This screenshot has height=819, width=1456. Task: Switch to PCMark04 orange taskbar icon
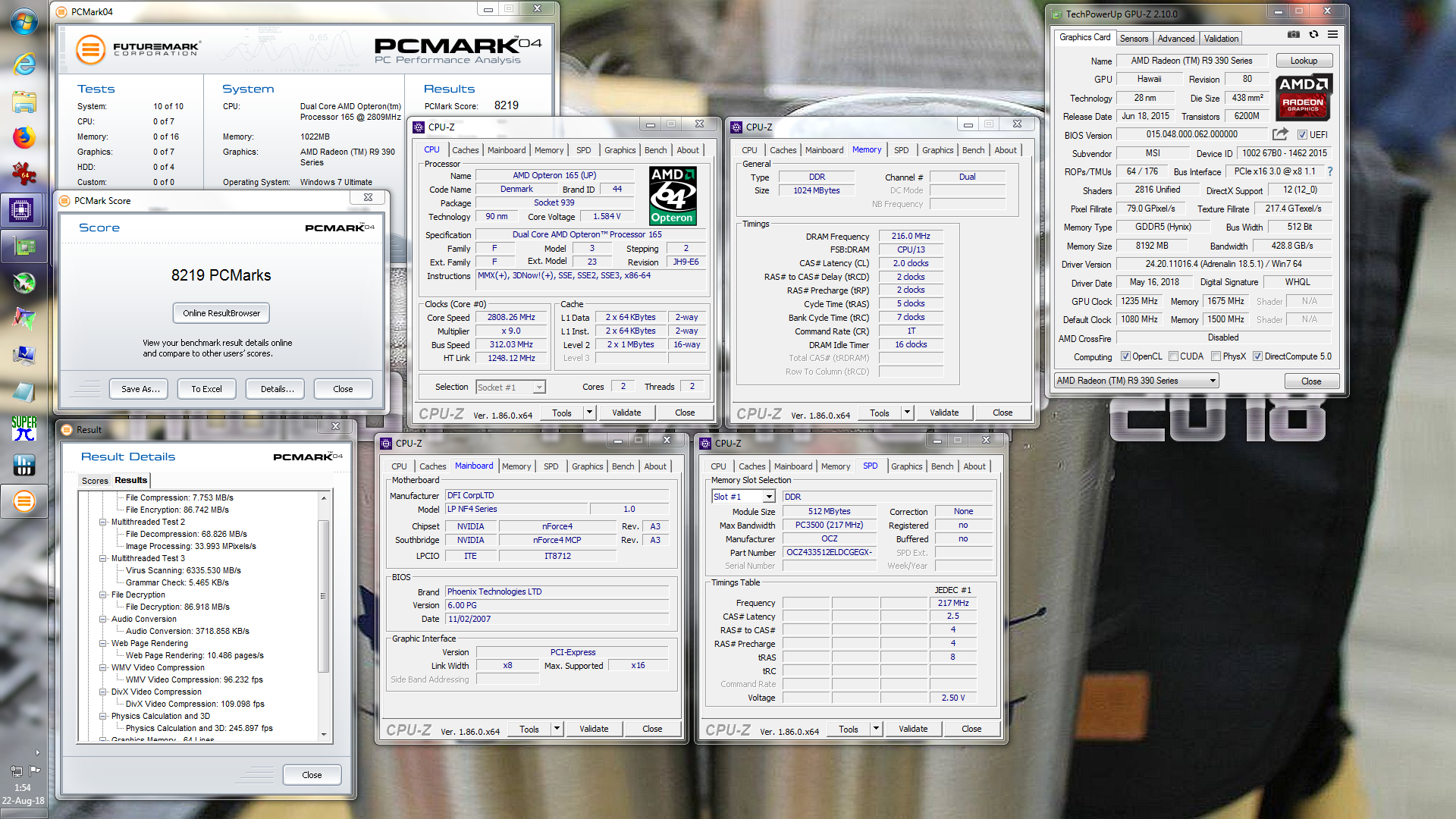[x=24, y=500]
